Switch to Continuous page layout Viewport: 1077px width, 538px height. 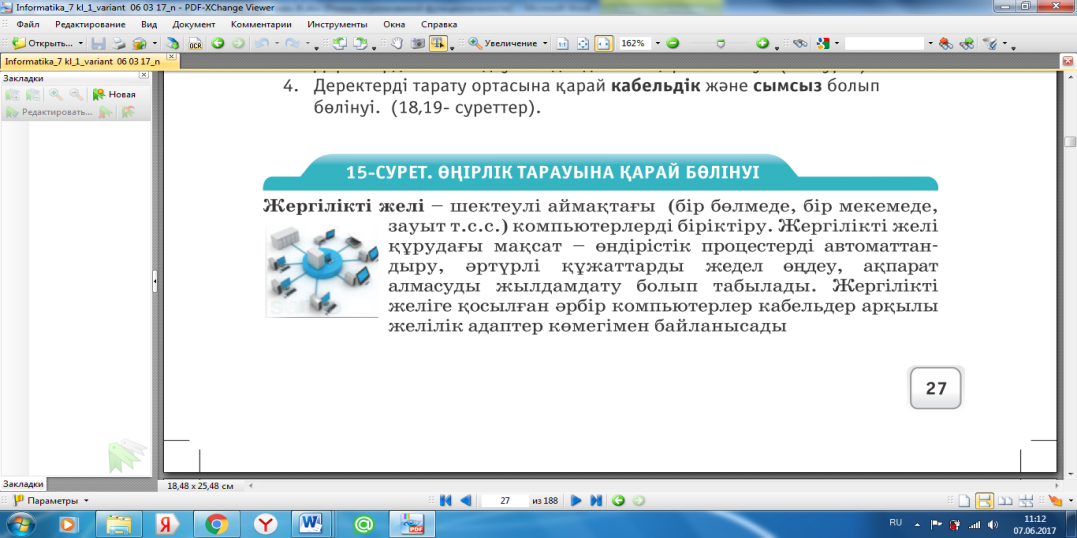(985, 501)
